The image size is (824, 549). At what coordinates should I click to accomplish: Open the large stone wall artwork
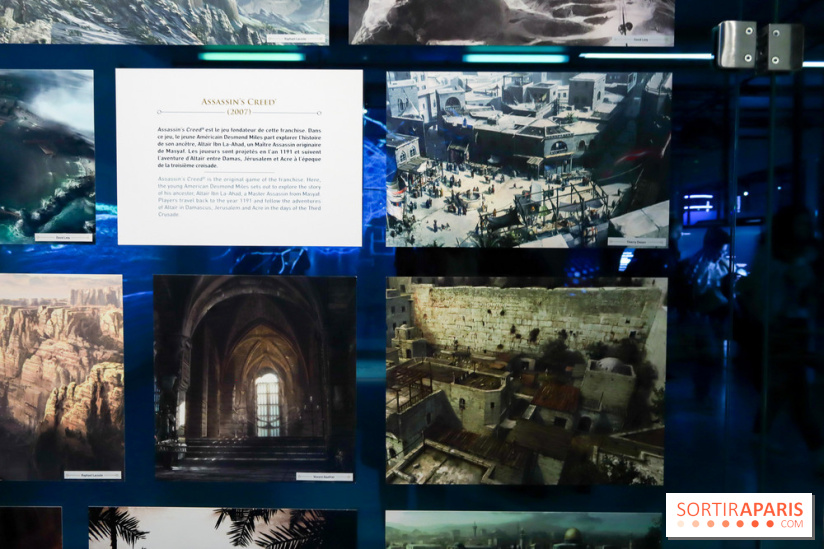click(x=526, y=381)
